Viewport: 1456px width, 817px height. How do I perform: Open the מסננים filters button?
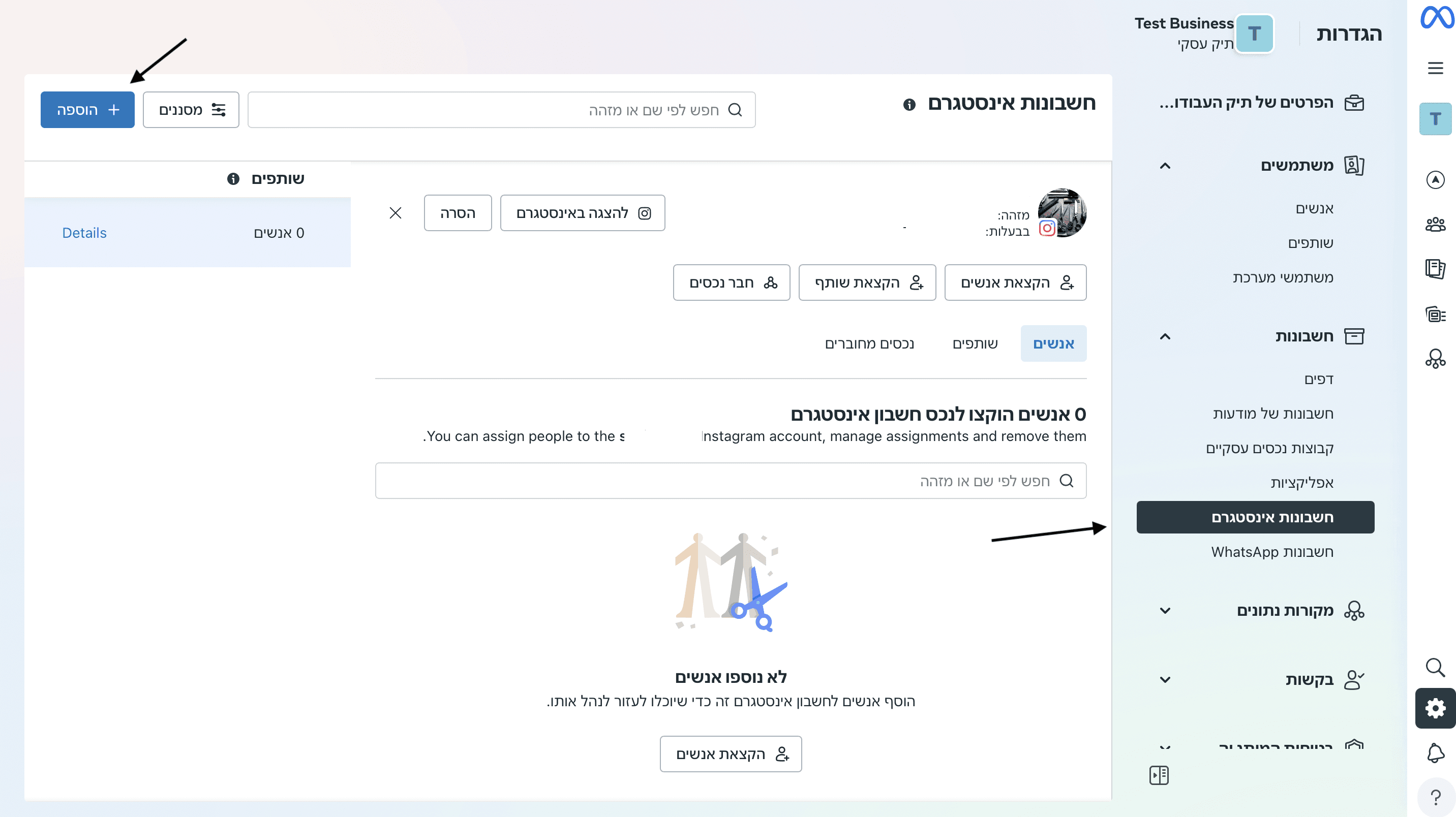(191, 110)
